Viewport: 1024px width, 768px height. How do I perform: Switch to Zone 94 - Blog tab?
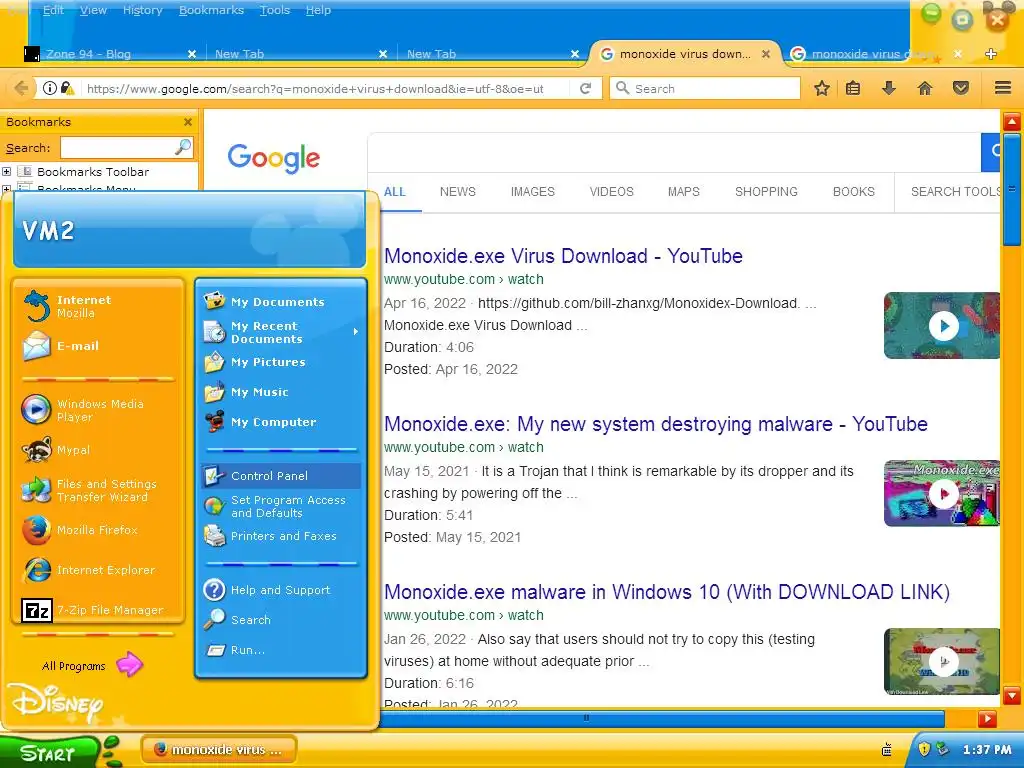[x=110, y=54]
